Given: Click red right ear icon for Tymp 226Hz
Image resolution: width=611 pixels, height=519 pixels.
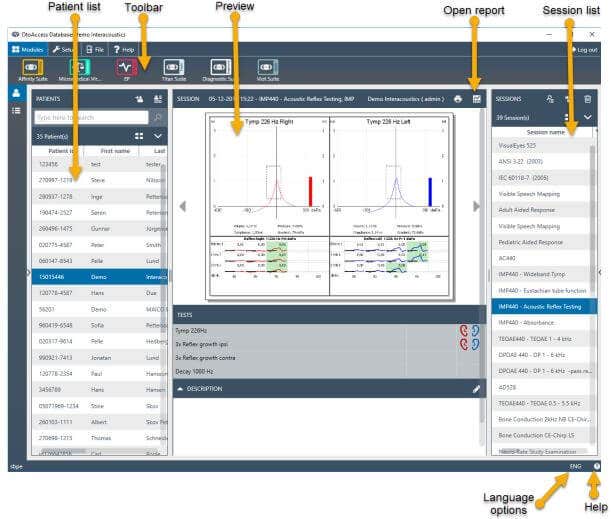Looking at the screenshot, I should pos(464,330).
